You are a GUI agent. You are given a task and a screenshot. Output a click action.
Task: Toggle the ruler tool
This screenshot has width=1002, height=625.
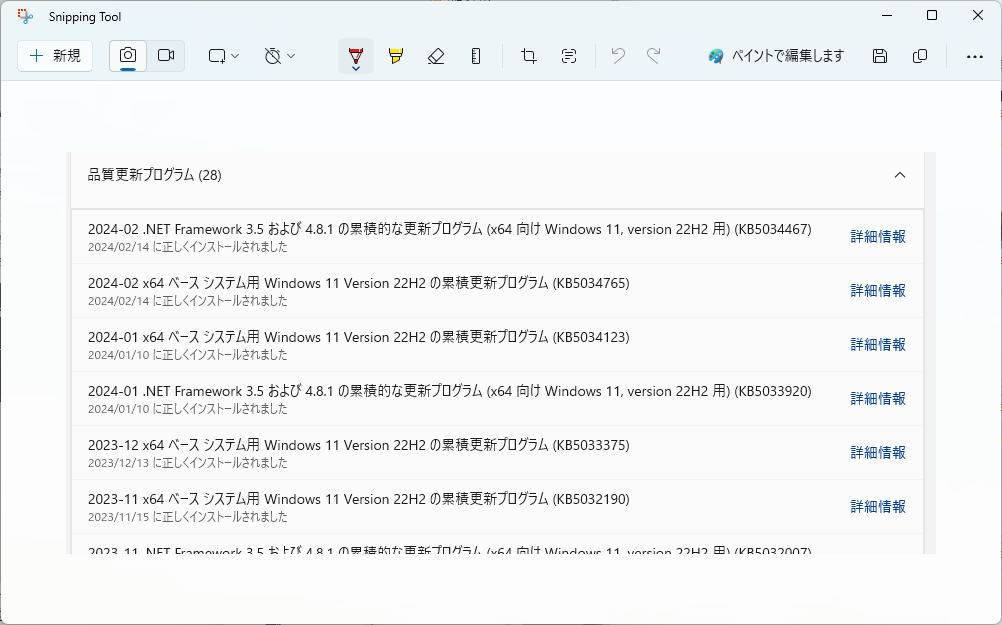click(475, 56)
